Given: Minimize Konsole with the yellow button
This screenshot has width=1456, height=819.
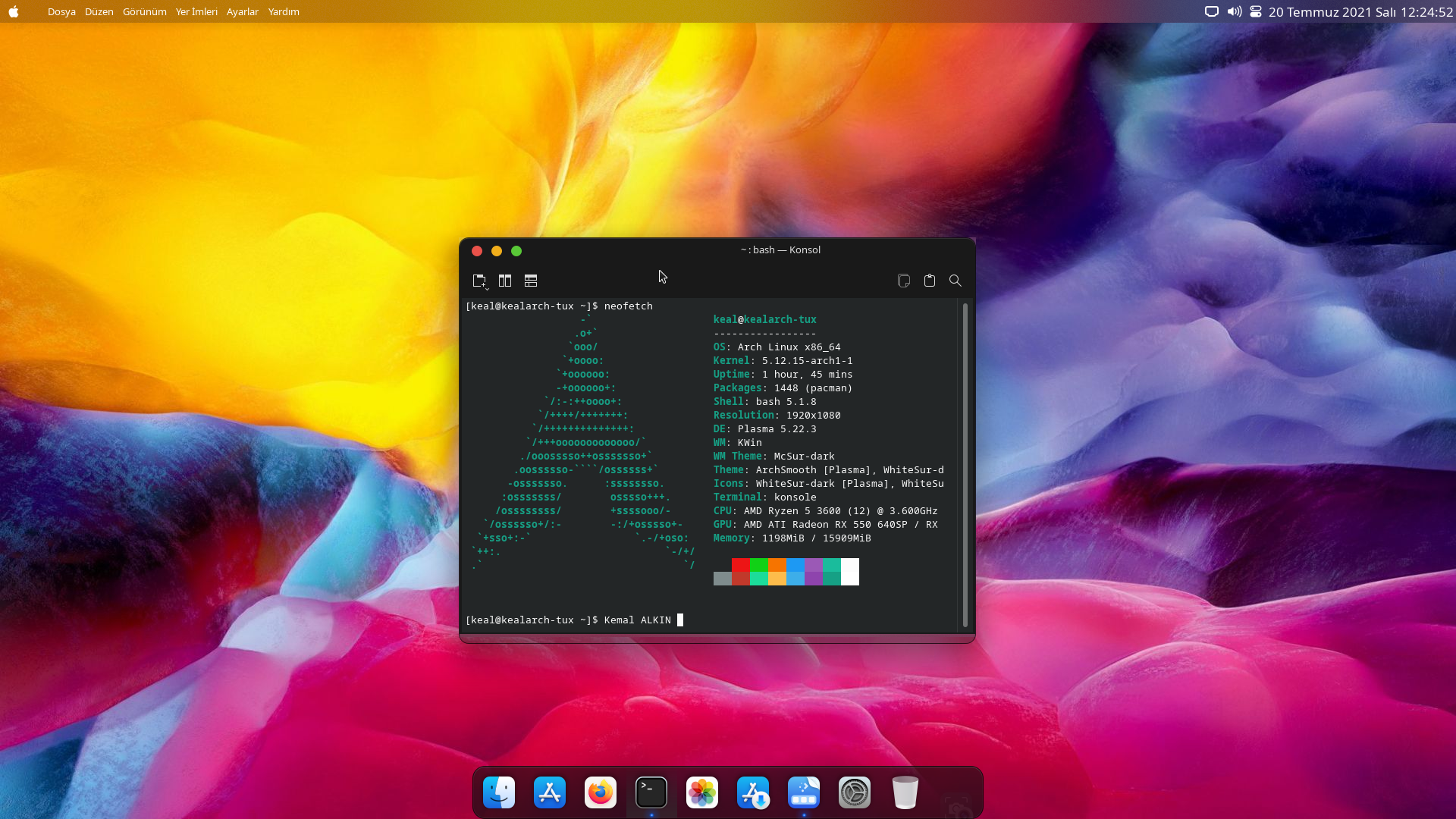Looking at the screenshot, I should 497,251.
